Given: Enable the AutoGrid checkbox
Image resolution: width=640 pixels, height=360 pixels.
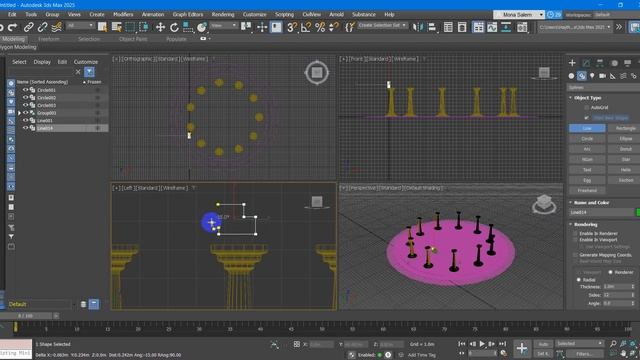Looking at the screenshot, I should [587, 107].
